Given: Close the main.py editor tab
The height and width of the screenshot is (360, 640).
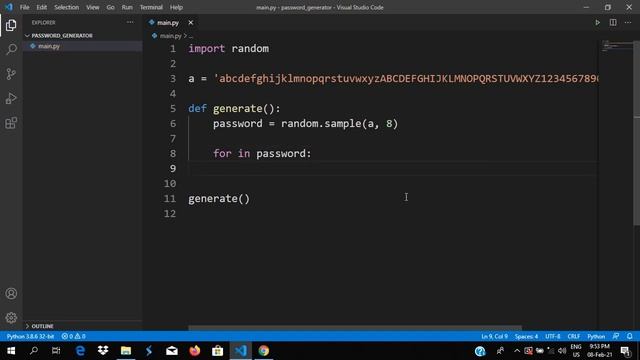Looking at the screenshot, I should (191, 23).
